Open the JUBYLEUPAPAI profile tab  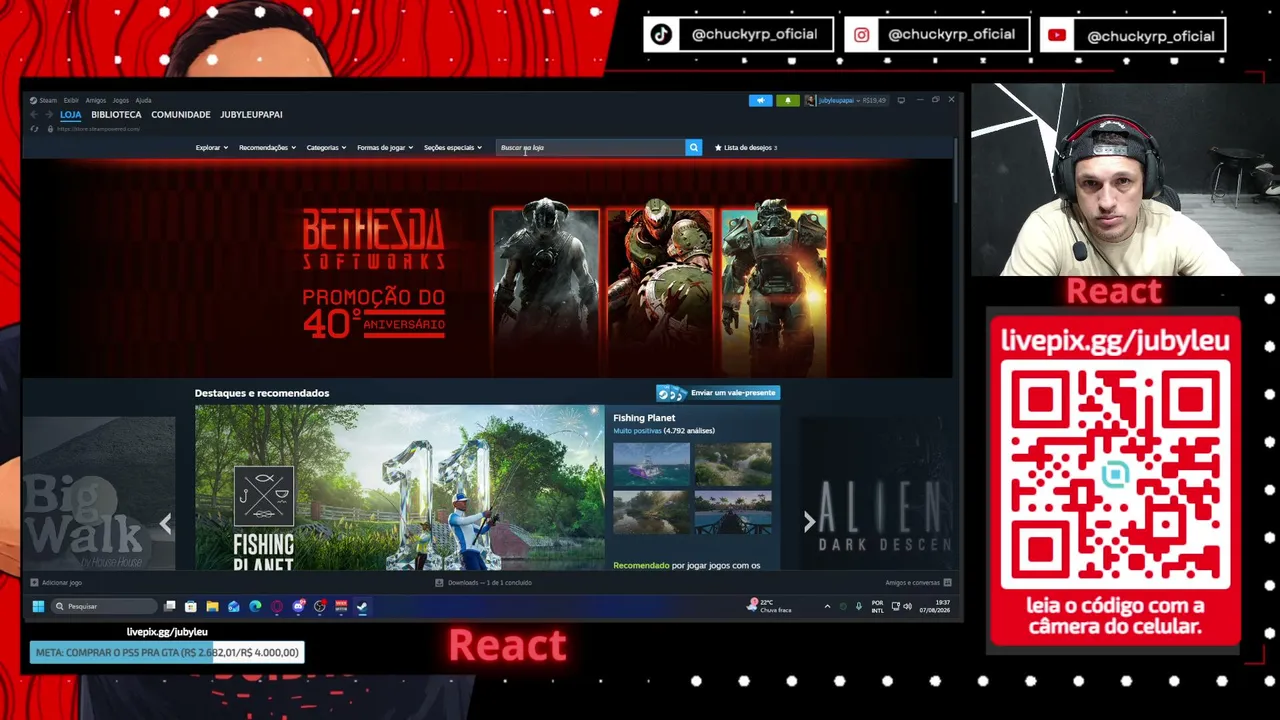pyautogui.click(x=251, y=115)
